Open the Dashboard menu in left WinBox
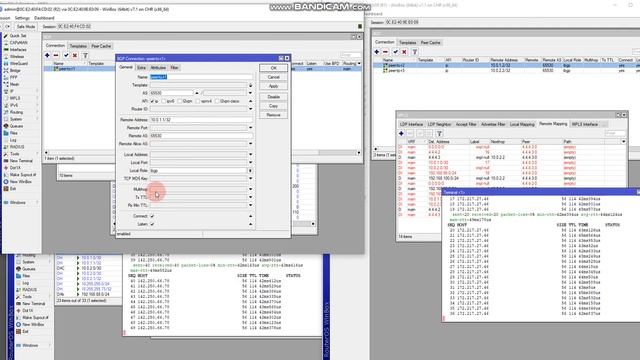Screen dimensions: 640x360 pos(44,18)
